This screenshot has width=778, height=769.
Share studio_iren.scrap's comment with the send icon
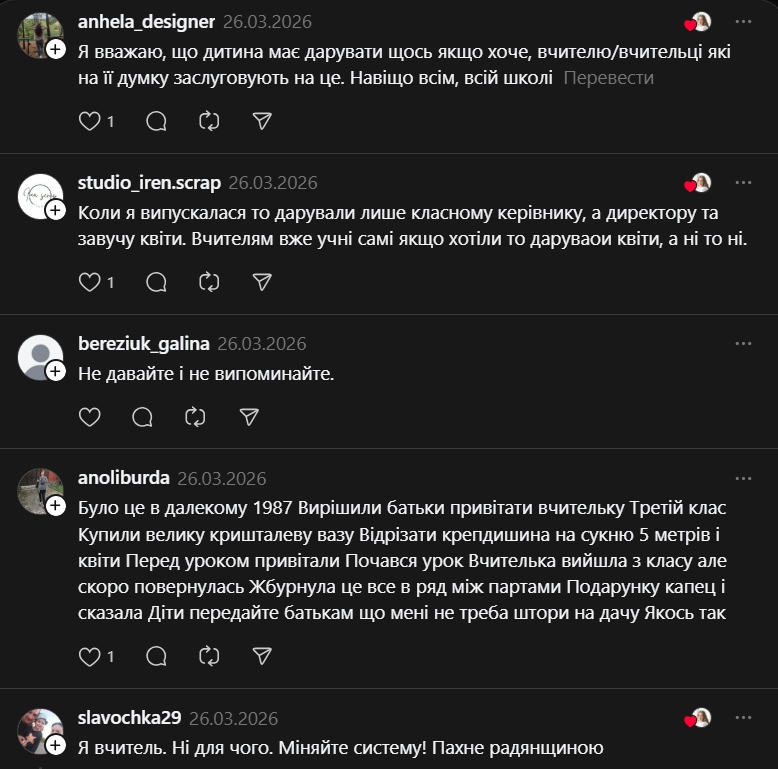(x=262, y=282)
